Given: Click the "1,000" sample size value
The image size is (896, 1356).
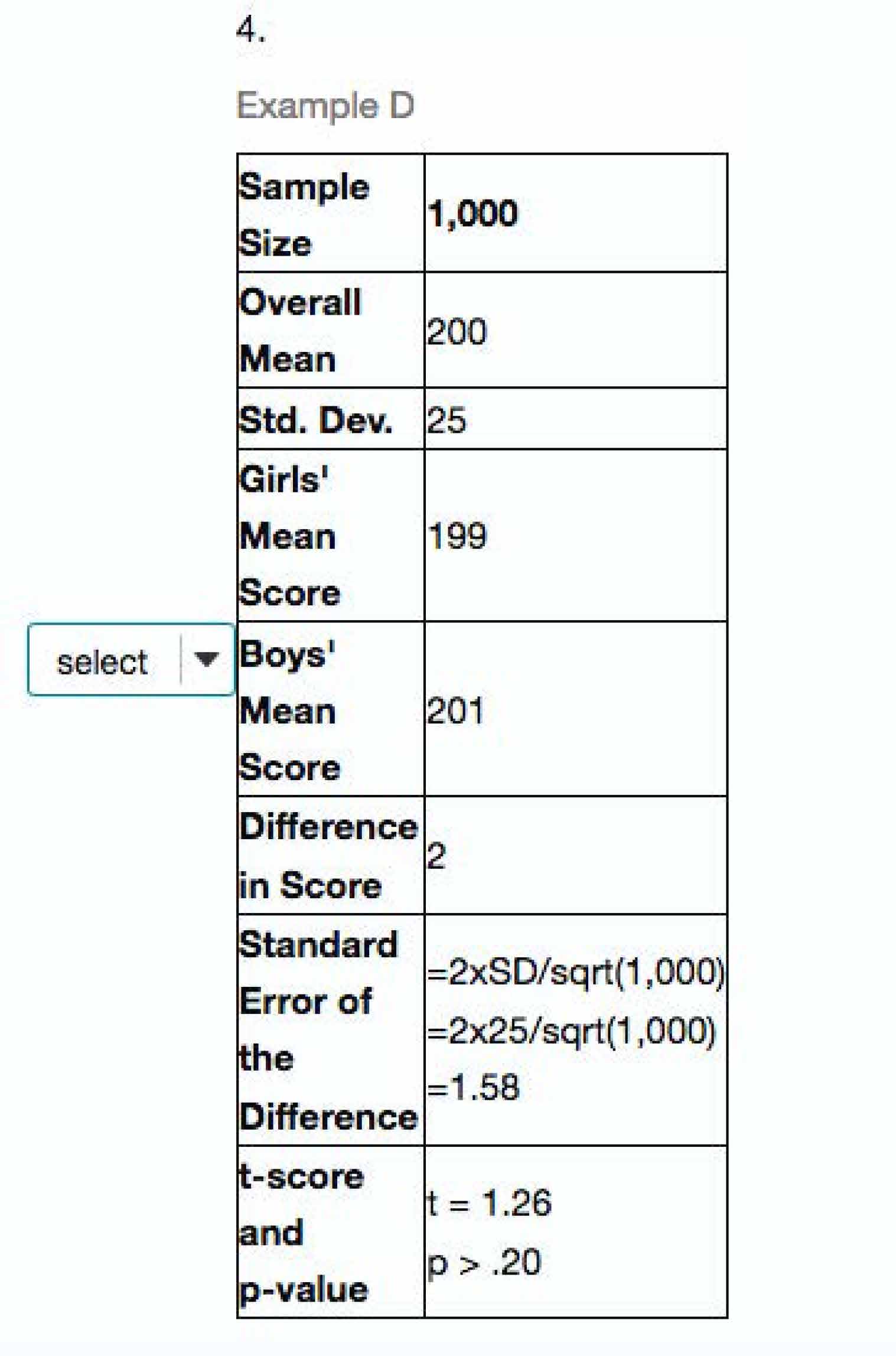Looking at the screenshot, I should (x=473, y=213).
